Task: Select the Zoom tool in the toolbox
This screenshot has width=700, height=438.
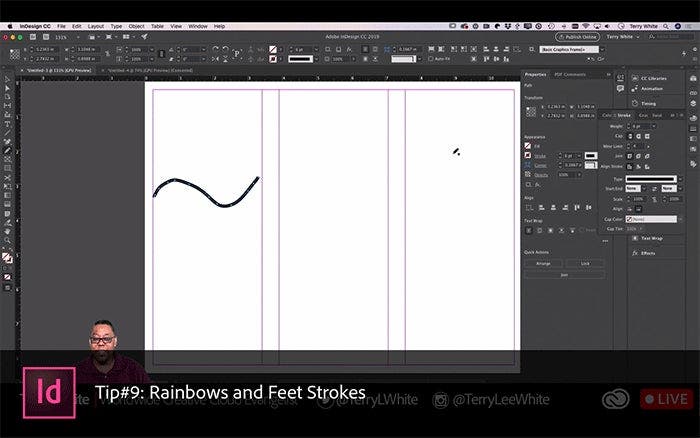Action: [x=7, y=240]
